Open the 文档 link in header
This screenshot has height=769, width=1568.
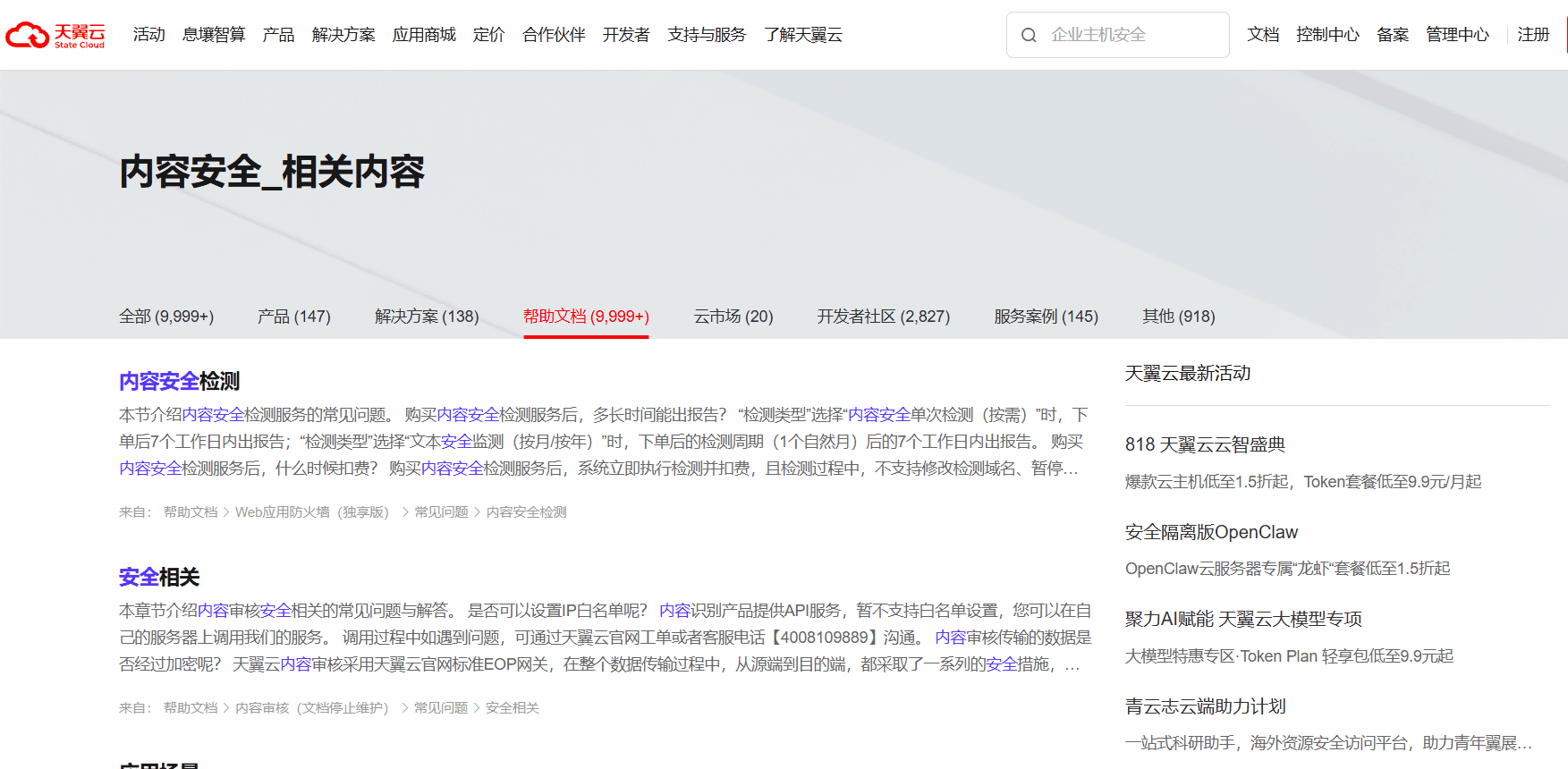(x=1263, y=35)
